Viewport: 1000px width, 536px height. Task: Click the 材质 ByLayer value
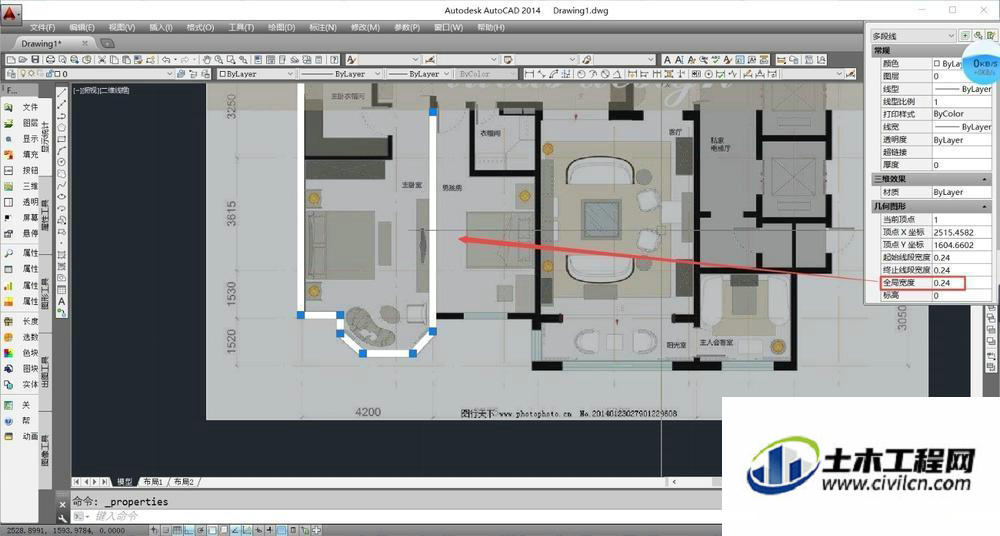click(962, 192)
